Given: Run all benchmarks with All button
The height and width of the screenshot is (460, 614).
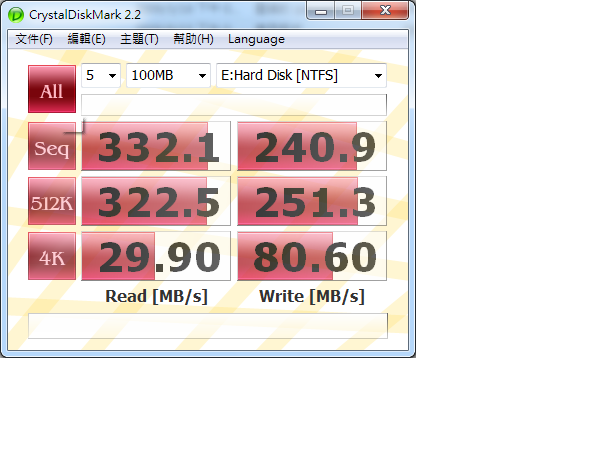Looking at the screenshot, I should coord(52,89).
